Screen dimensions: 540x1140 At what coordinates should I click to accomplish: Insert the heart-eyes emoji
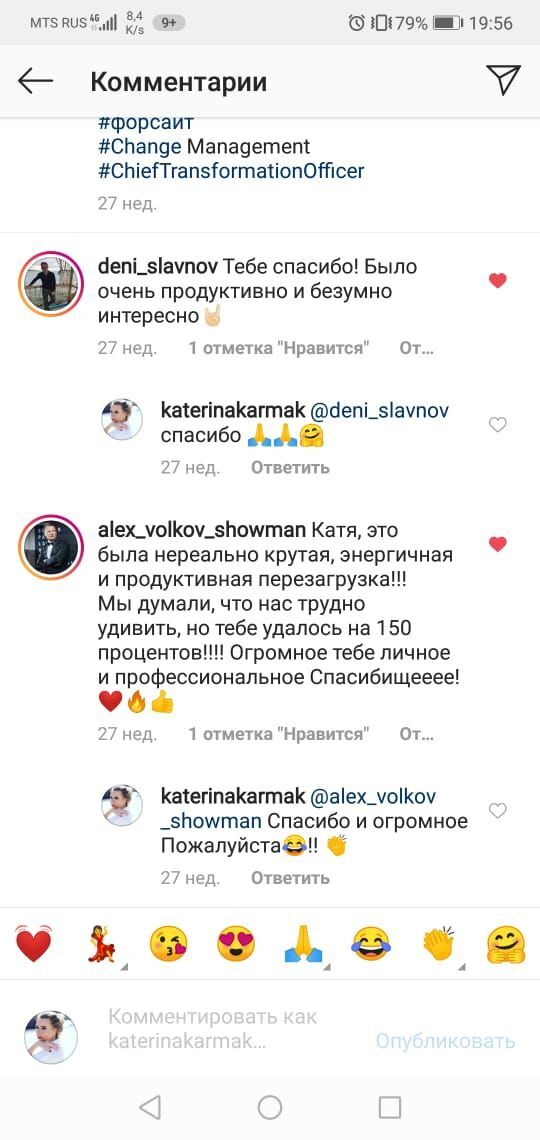[236, 944]
